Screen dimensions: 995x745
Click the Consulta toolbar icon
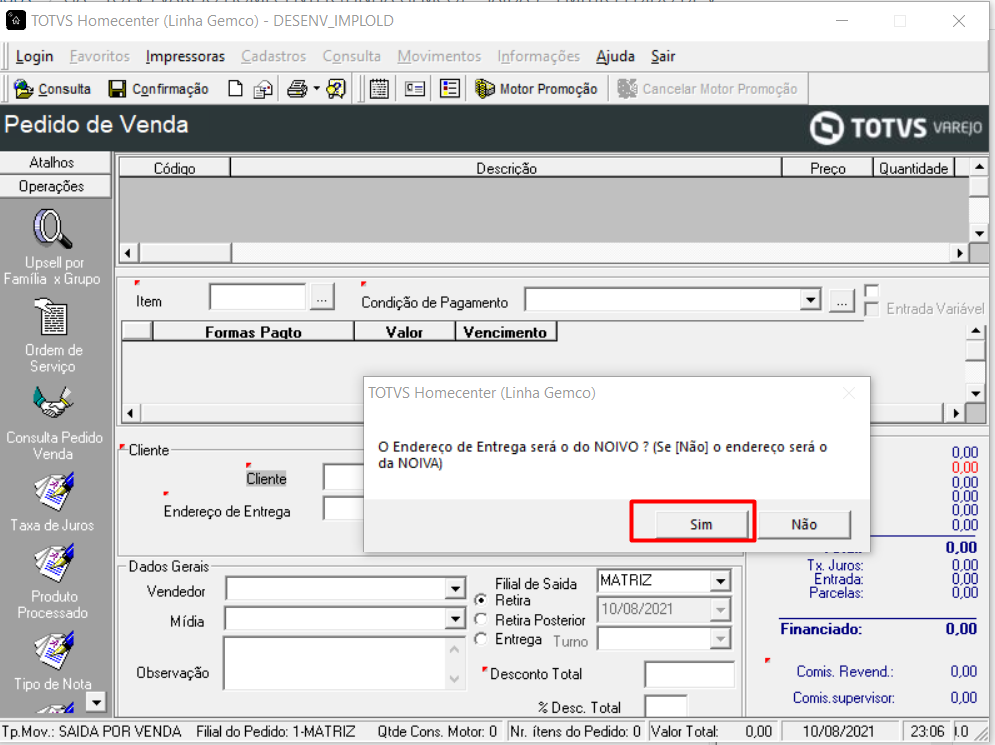(23, 89)
